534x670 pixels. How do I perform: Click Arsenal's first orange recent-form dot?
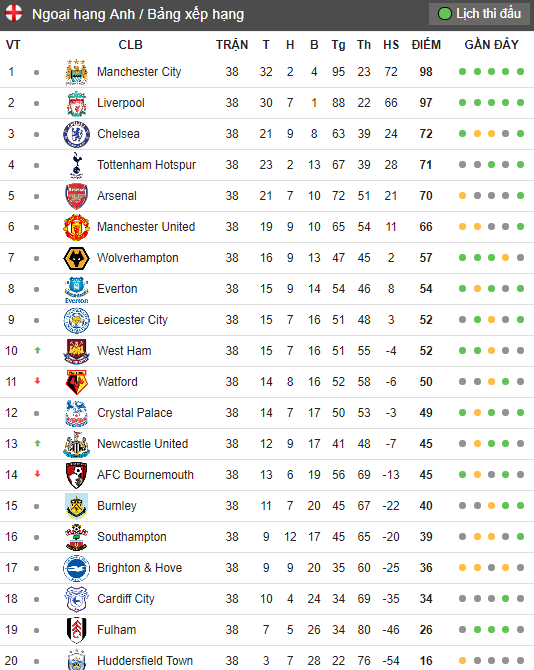click(x=462, y=196)
